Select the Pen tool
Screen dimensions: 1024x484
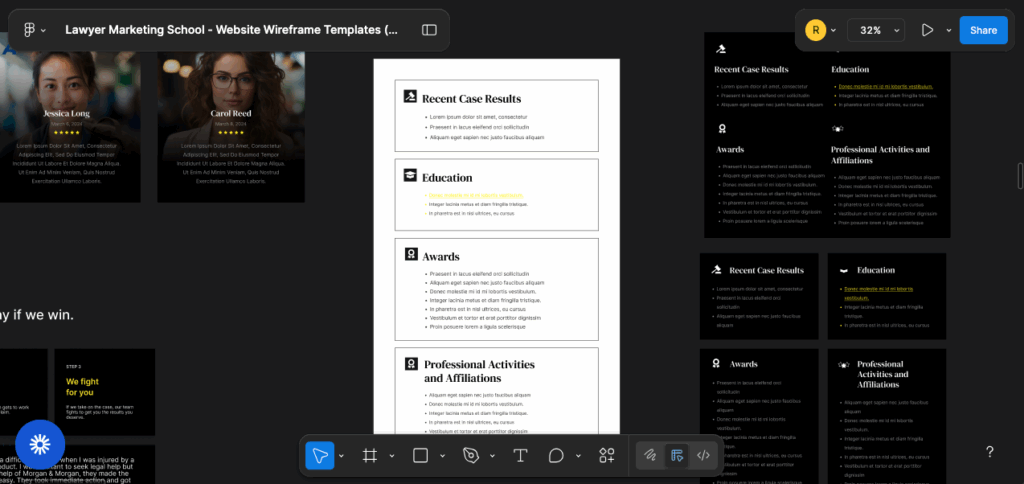point(471,456)
